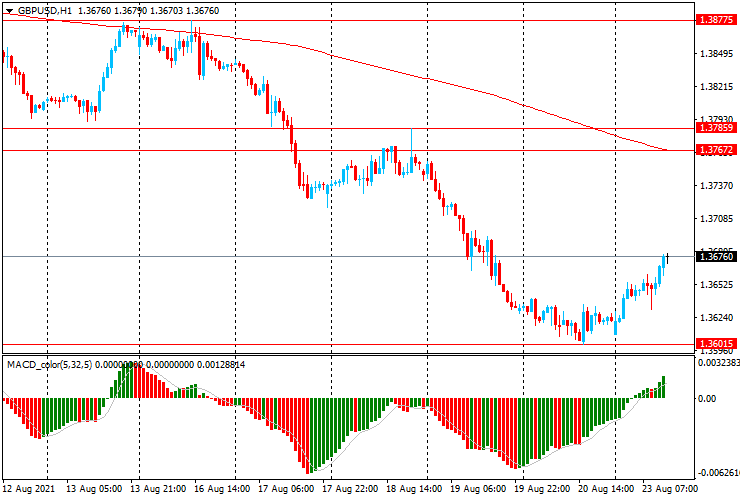Click the 19 Aug 22:00 time label
The image size is (740, 500).
tap(542, 488)
